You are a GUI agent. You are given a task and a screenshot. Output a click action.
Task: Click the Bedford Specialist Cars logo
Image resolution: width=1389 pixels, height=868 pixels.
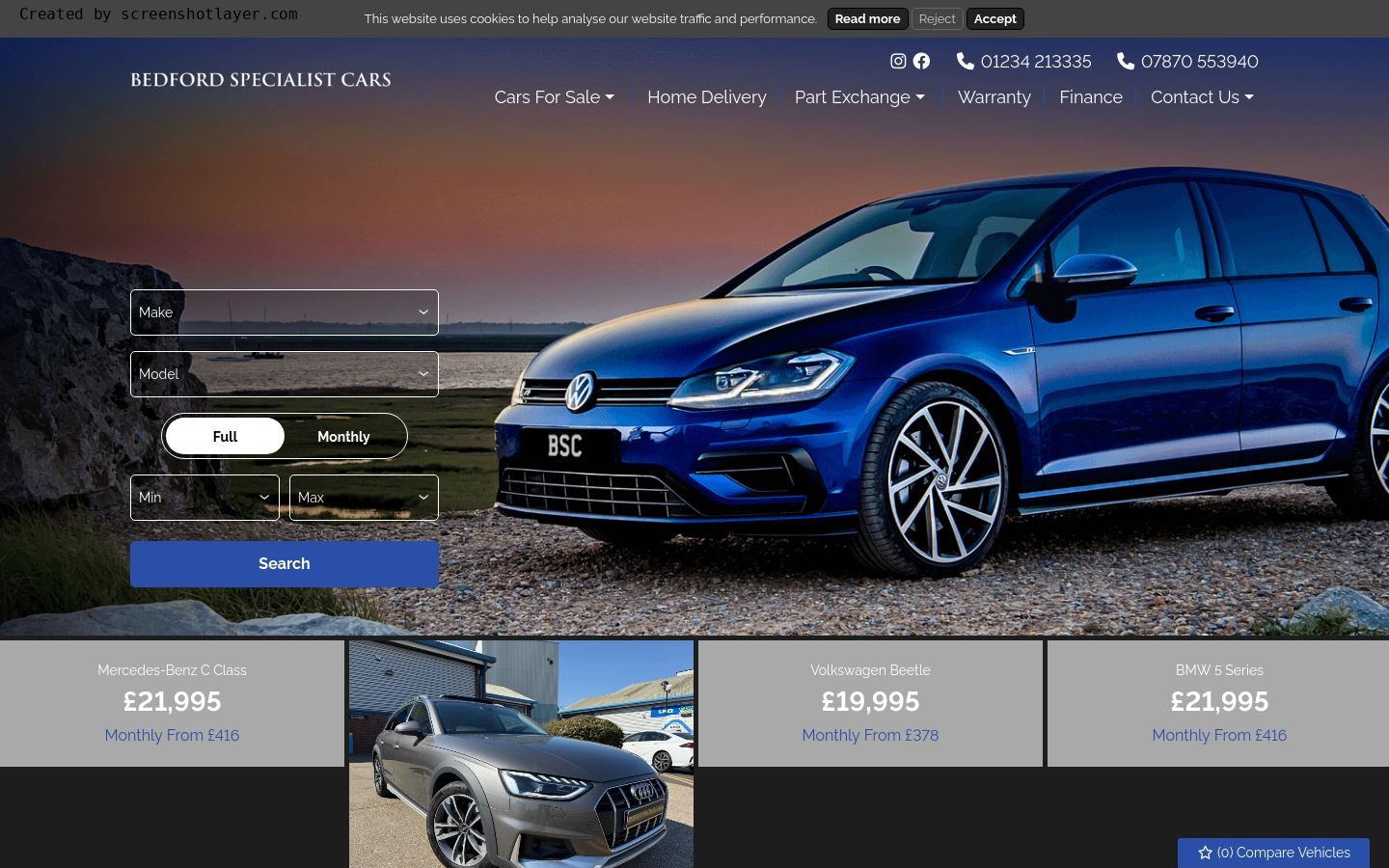pyautogui.click(x=260, y=79)
